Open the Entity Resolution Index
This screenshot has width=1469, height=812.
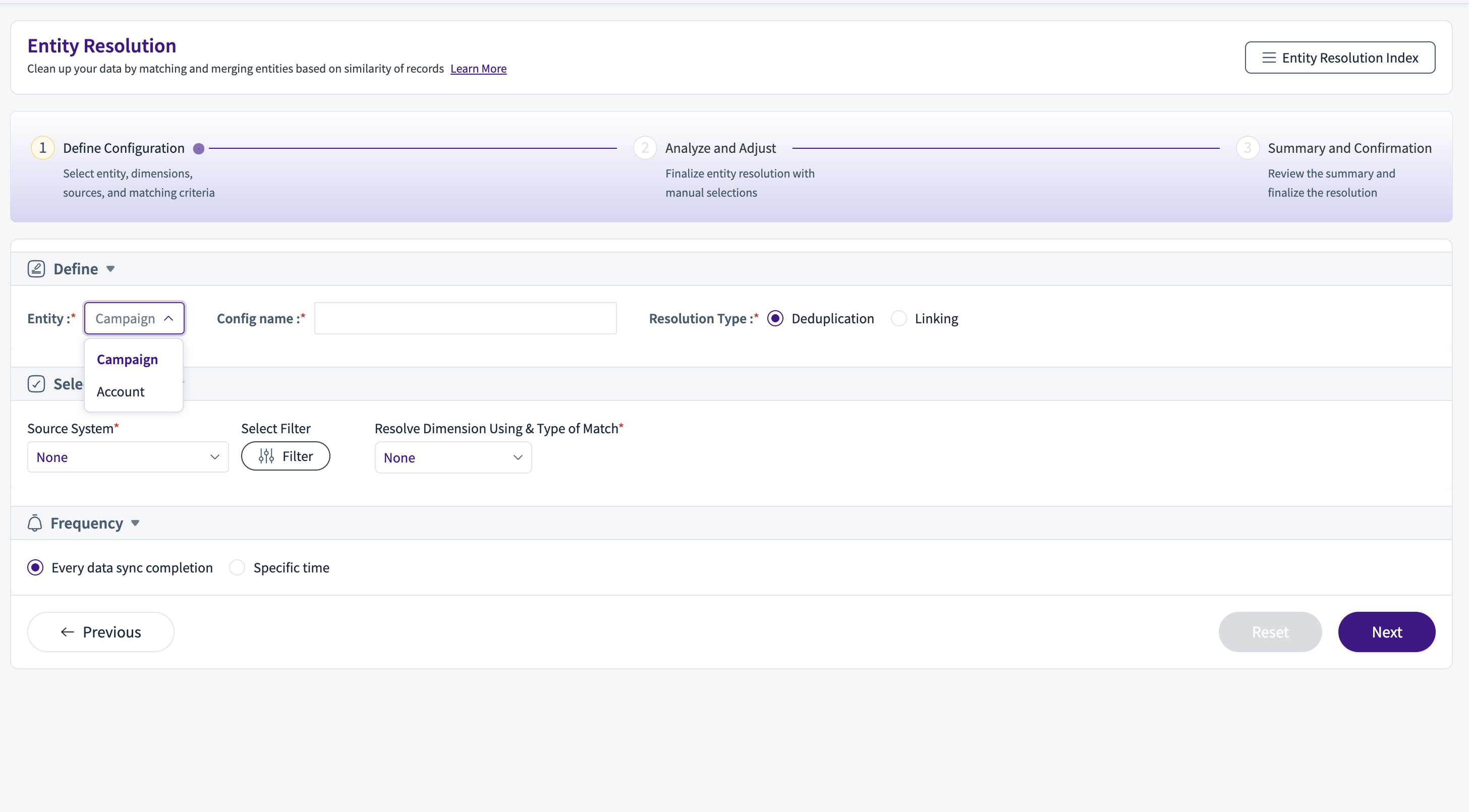point(1340,57)
